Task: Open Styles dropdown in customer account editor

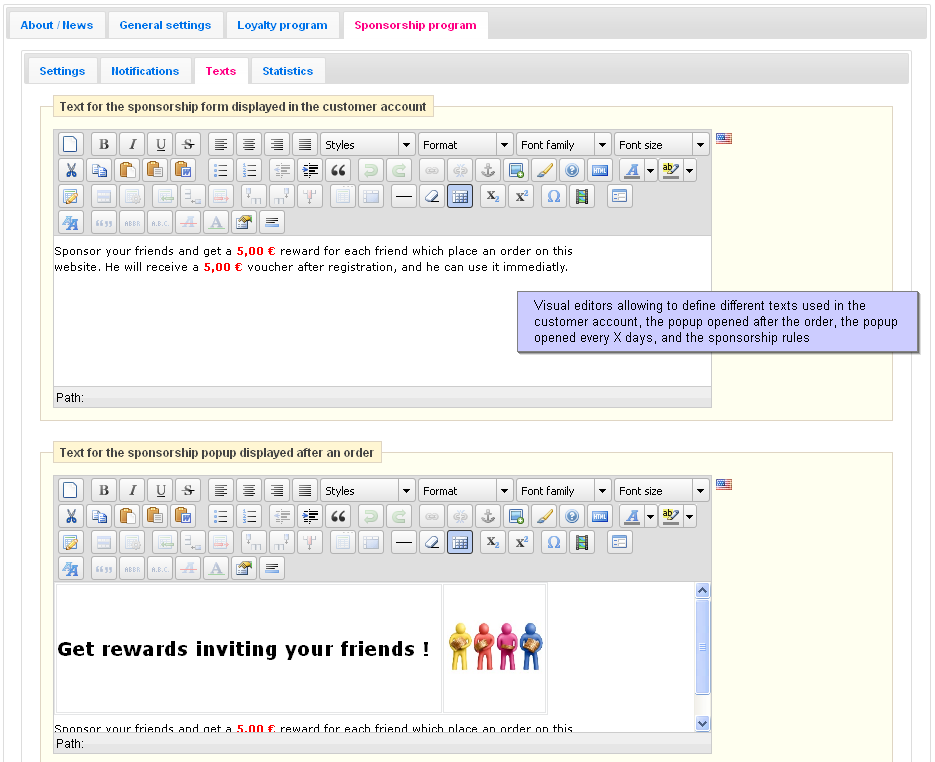Action: (367, 144)
